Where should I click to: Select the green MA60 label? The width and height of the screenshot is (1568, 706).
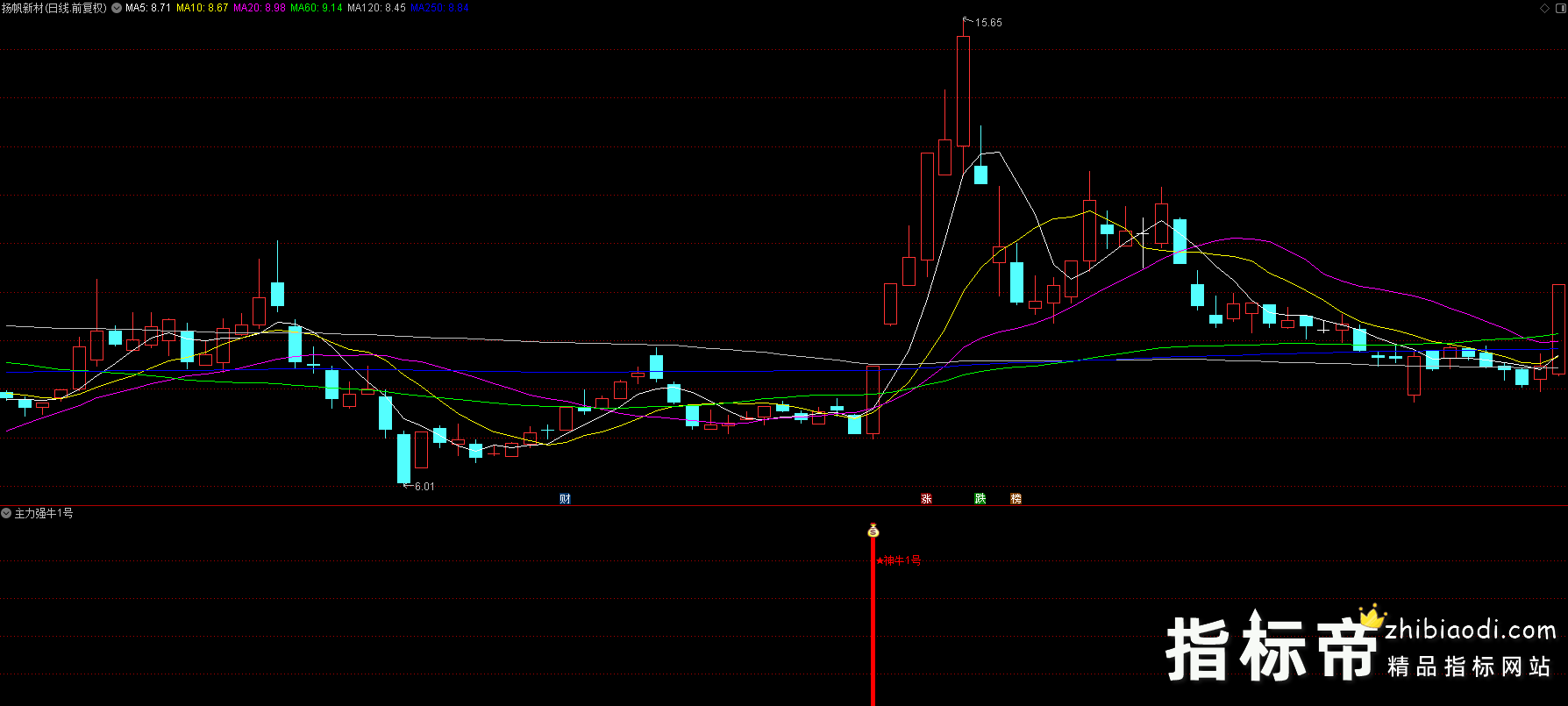(316, 8)
